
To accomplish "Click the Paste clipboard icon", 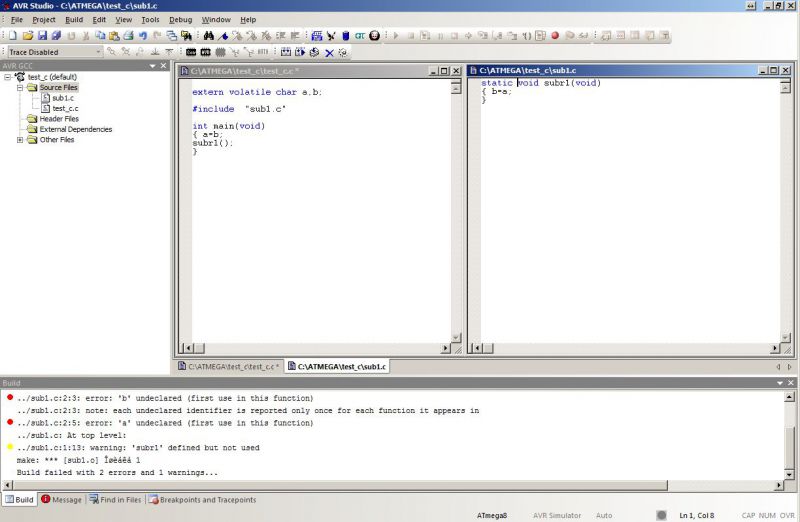I will click(114, 36).
